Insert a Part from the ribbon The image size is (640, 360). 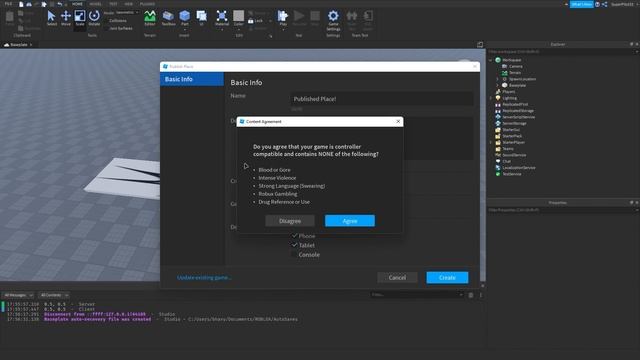(184, 18)
